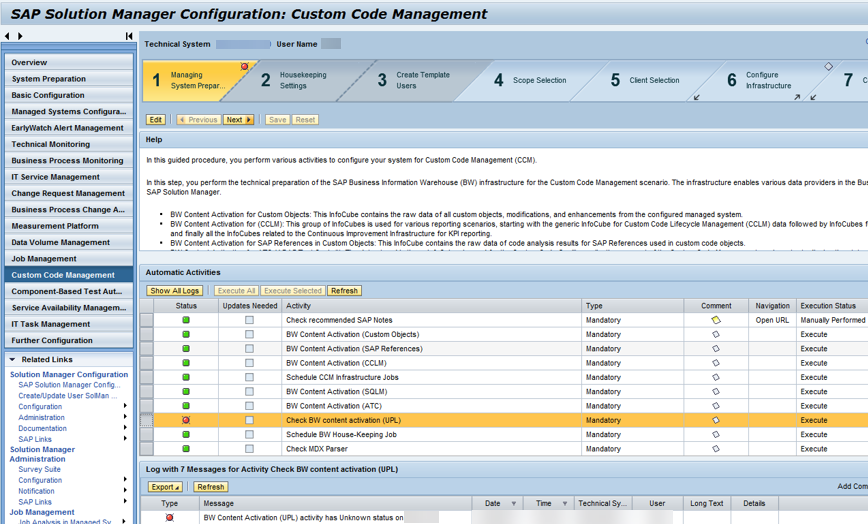This screenshot has width=868, height=524.
Task: Click the Edit button
Action: click(x=156, y=120)
